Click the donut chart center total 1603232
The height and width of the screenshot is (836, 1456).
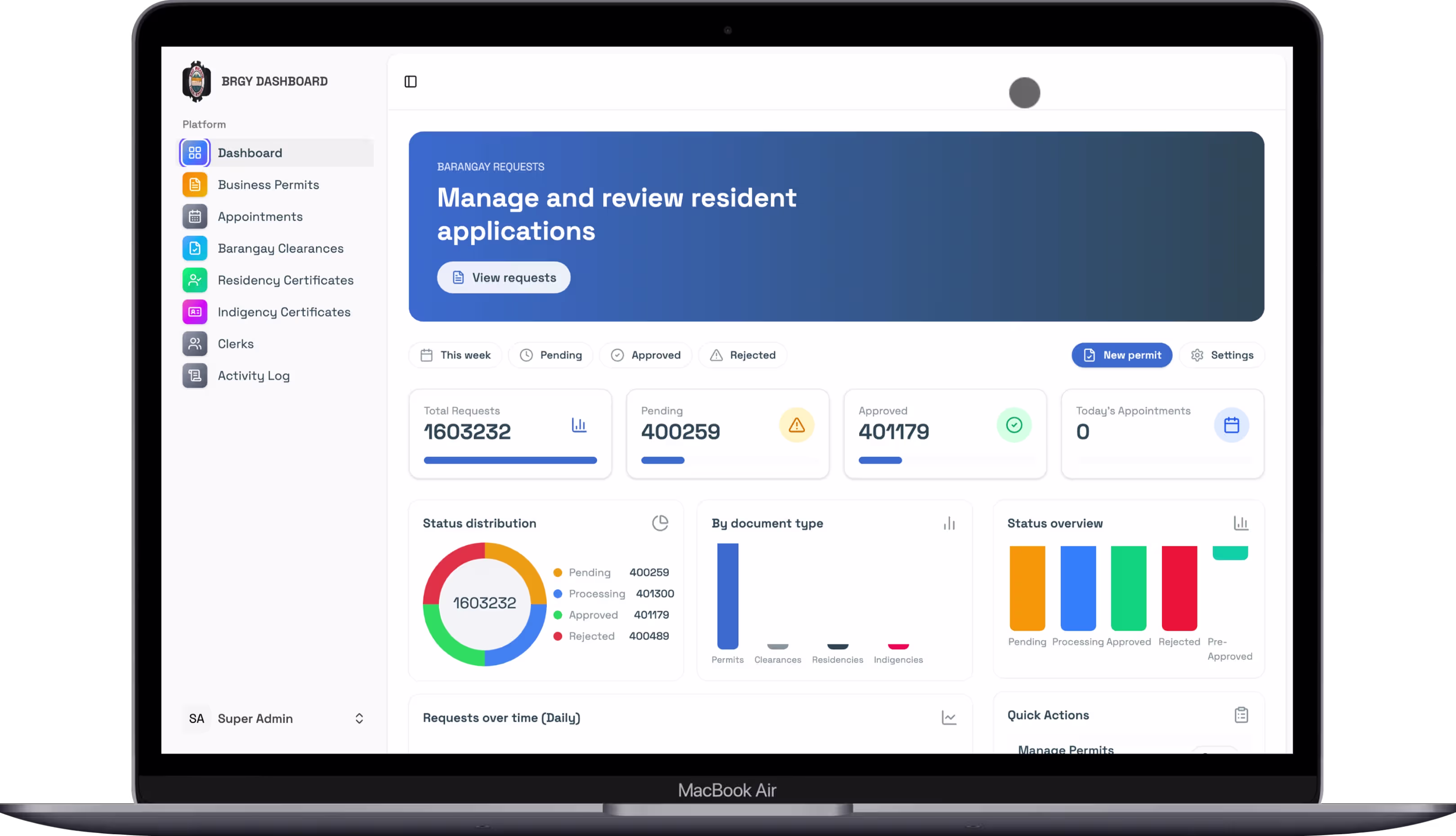(485, 604)
